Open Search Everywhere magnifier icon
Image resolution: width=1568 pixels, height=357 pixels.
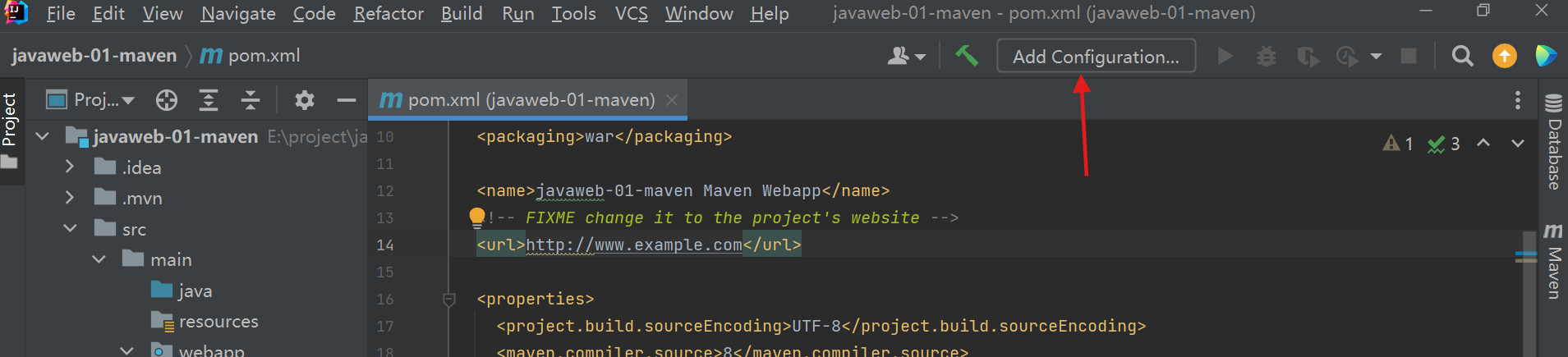1462,56
